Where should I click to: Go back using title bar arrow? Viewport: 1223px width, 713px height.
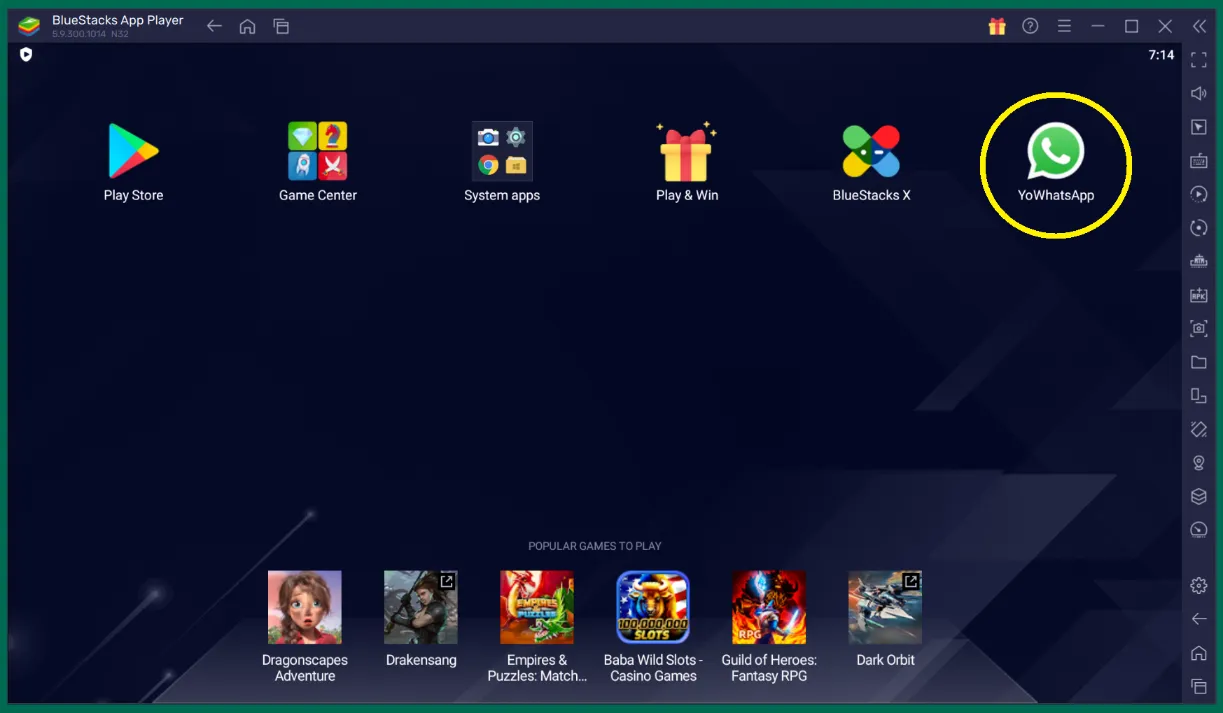tap(214, 26)
